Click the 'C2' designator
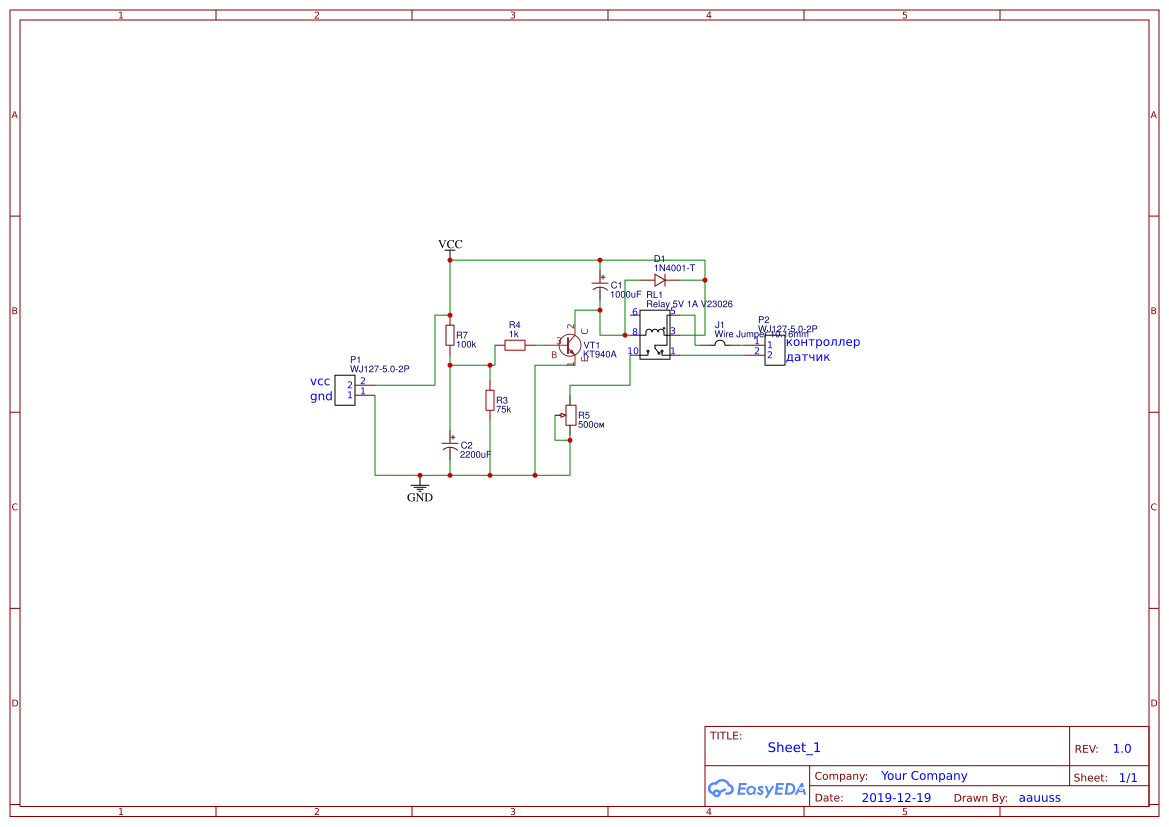Screen dimensions: 1169x827 click(466, 445)
